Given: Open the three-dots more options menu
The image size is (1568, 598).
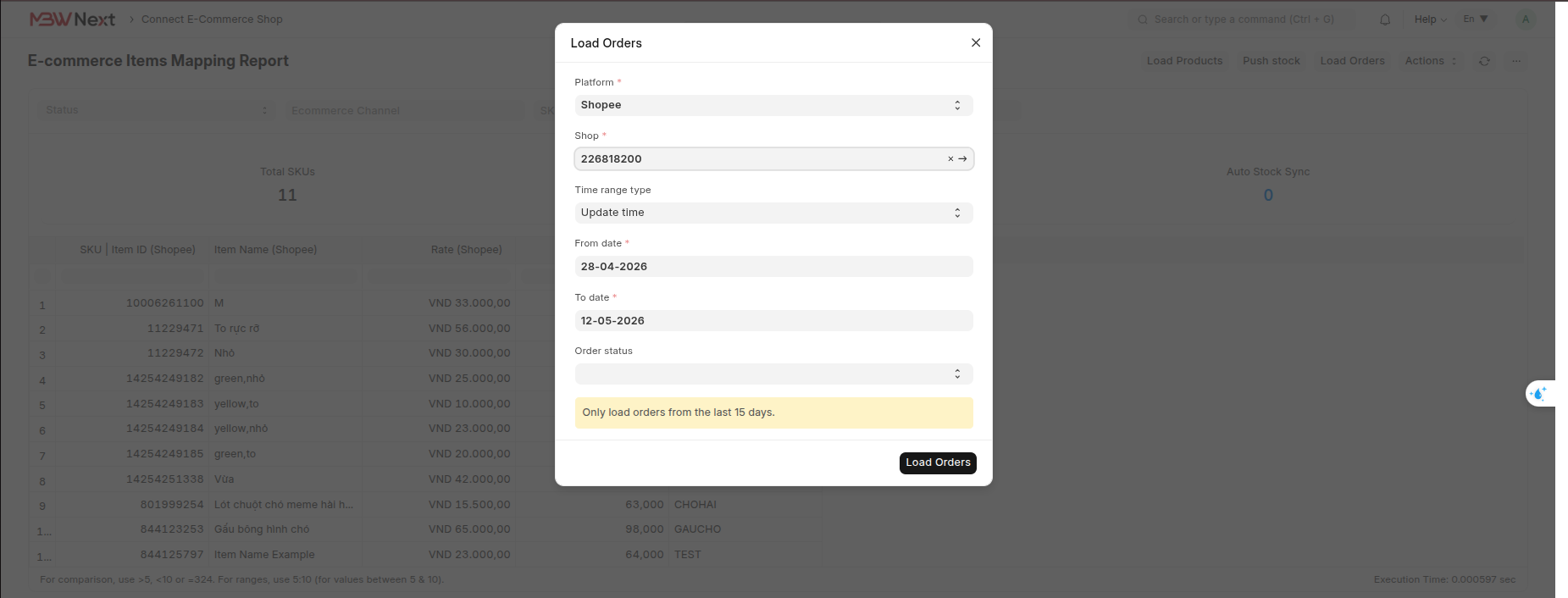Looking at the screenshot, I should tap(1516, 61).
